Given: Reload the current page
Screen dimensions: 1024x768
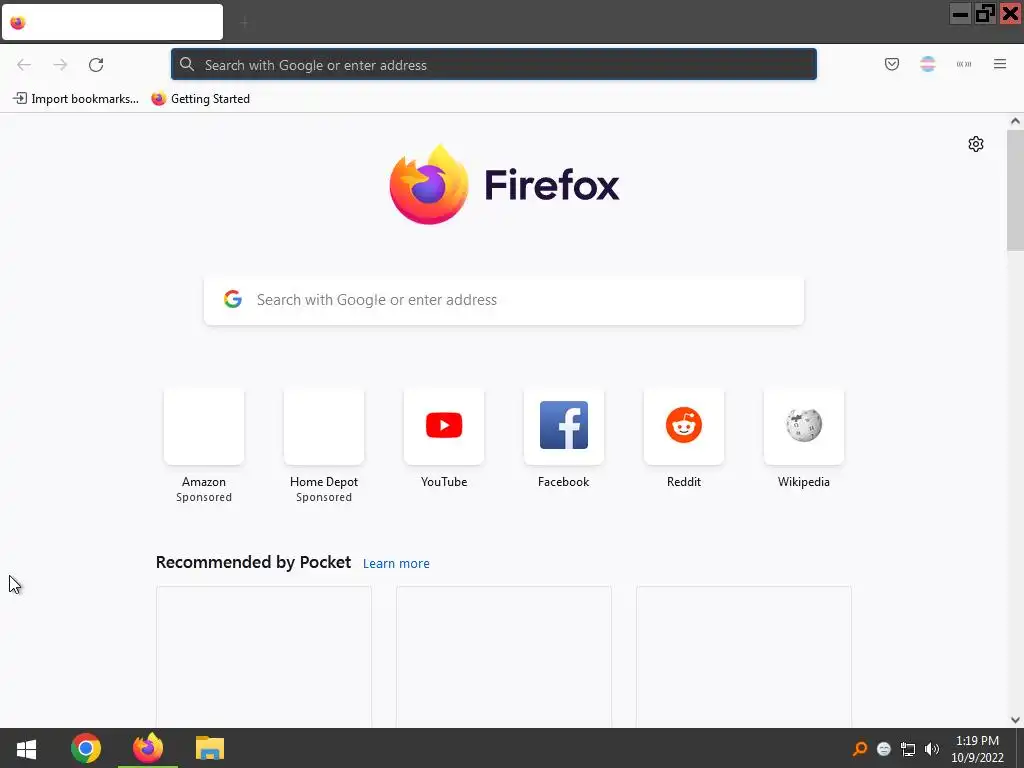Looking at the screenshot, I should (96, 64).
